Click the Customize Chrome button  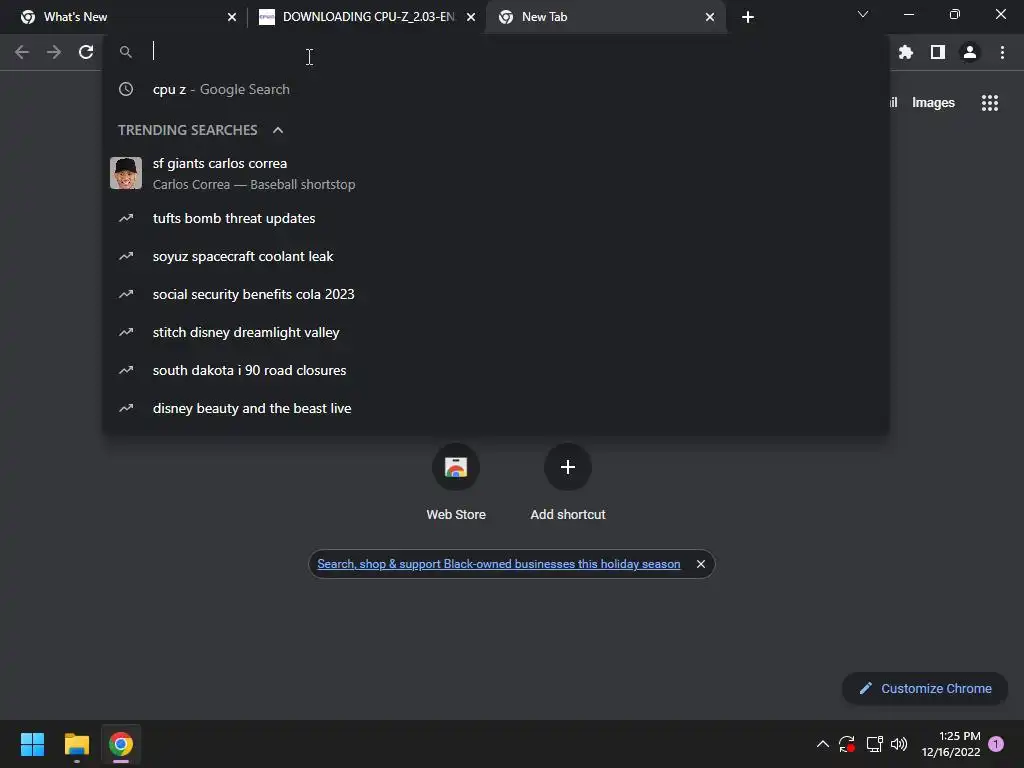point(925,688)
